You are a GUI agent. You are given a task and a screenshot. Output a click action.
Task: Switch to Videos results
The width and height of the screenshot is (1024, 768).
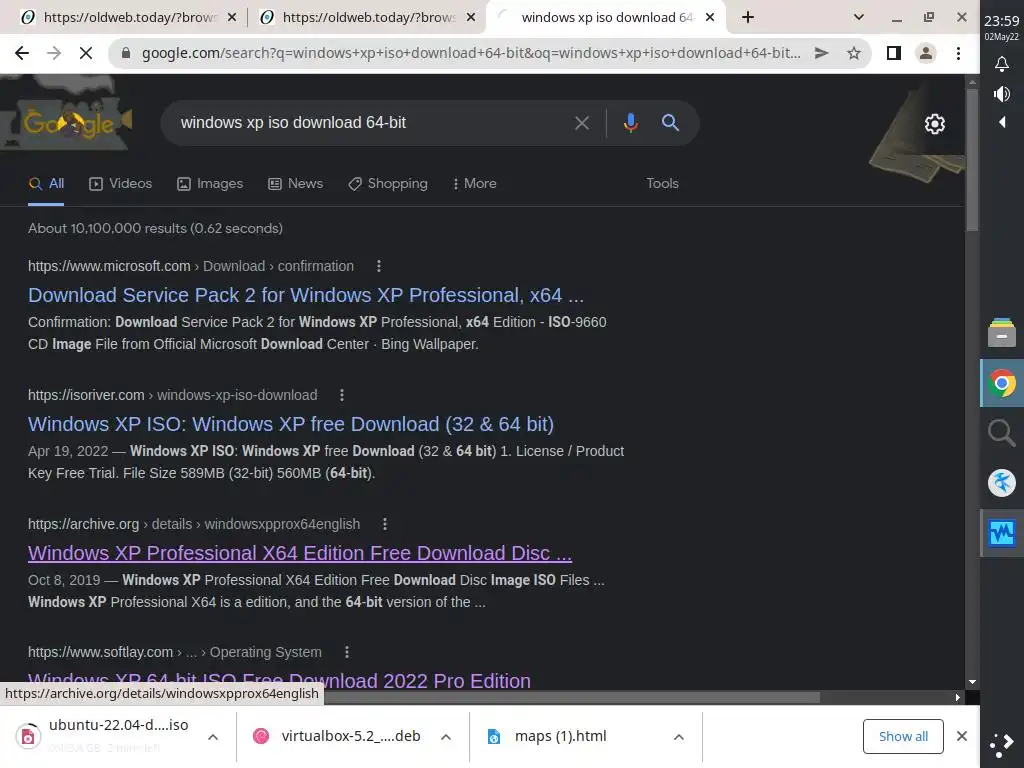tap(121, 184)
